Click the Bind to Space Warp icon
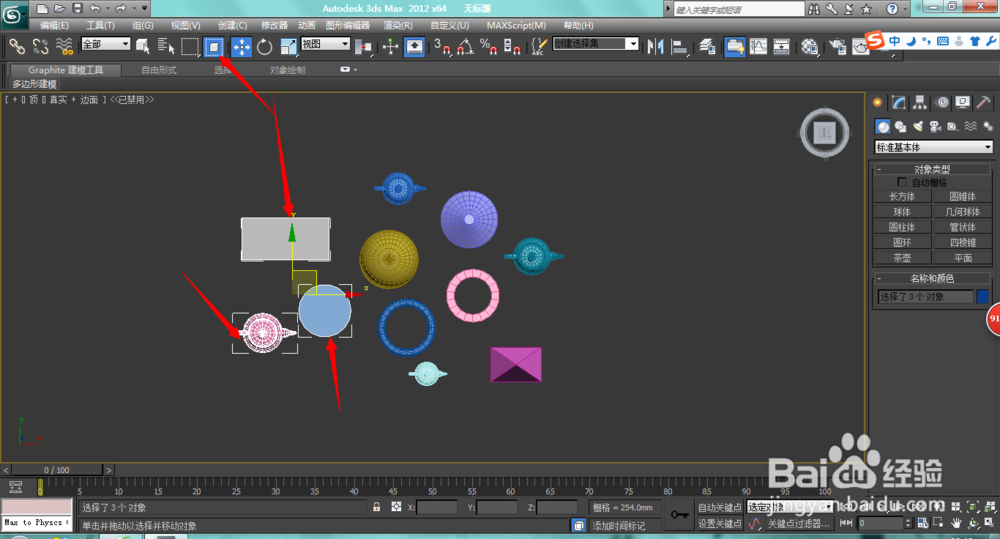The width and height of the screenshot is (1000, 539). pos(64,46)
